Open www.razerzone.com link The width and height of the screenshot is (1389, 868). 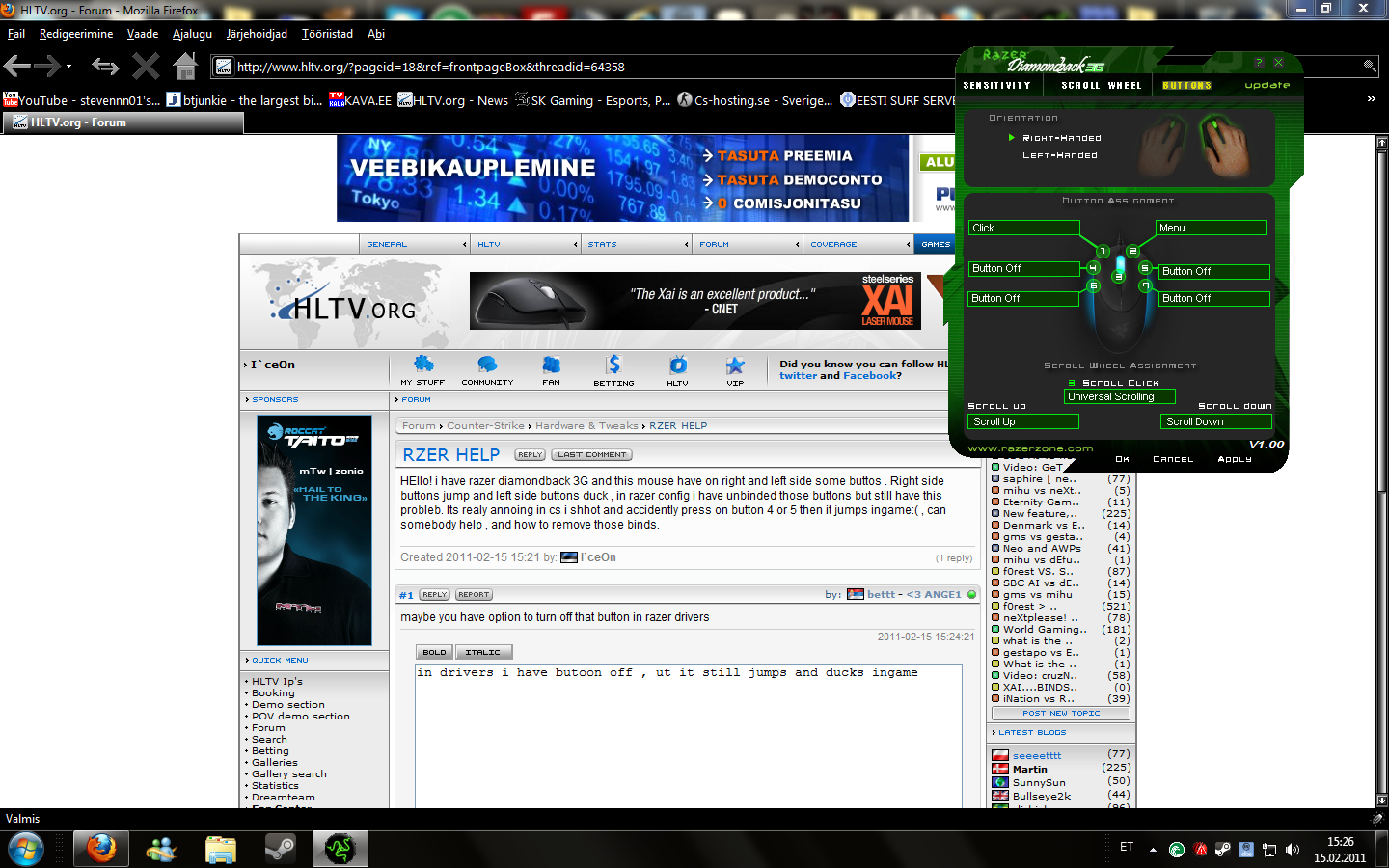tap(1030, 448)
